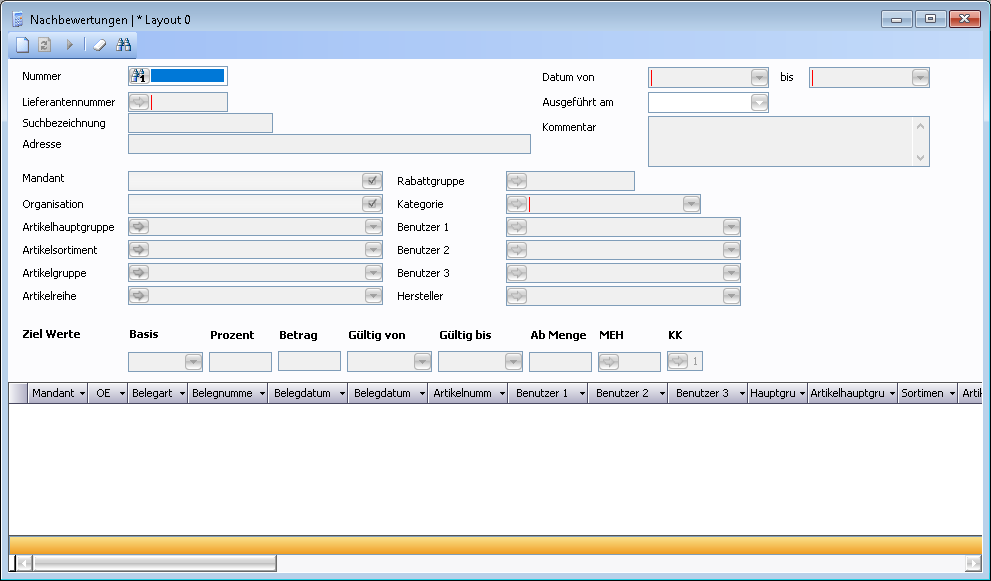The height and width of the screenshot is (581, 991).
Task: Click the Belegart column header
Action: [152, 394]
